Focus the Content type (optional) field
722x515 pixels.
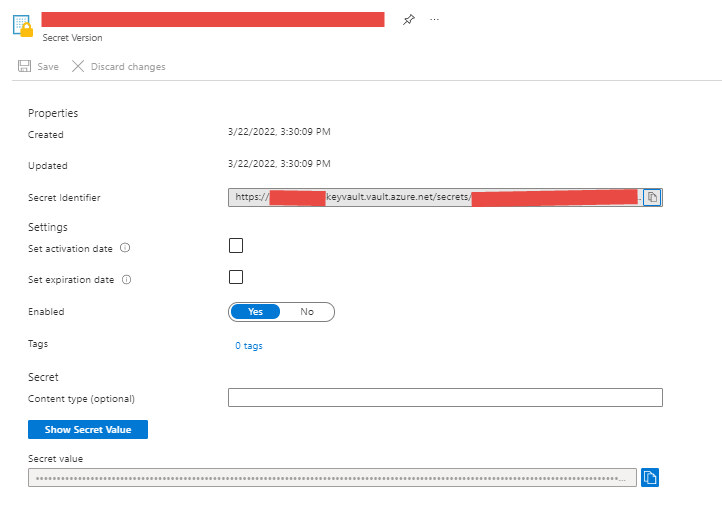coord(445,398)
